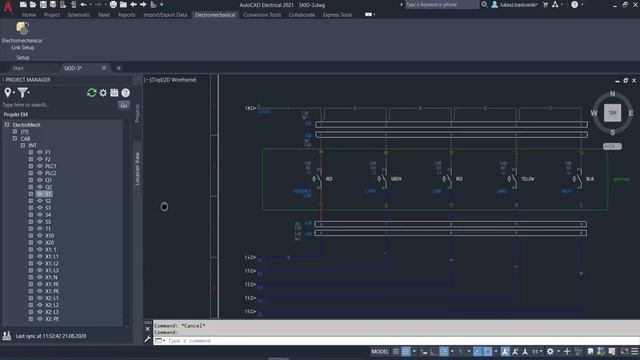Open workspace switching gear in status bar

tap(550, 351)
